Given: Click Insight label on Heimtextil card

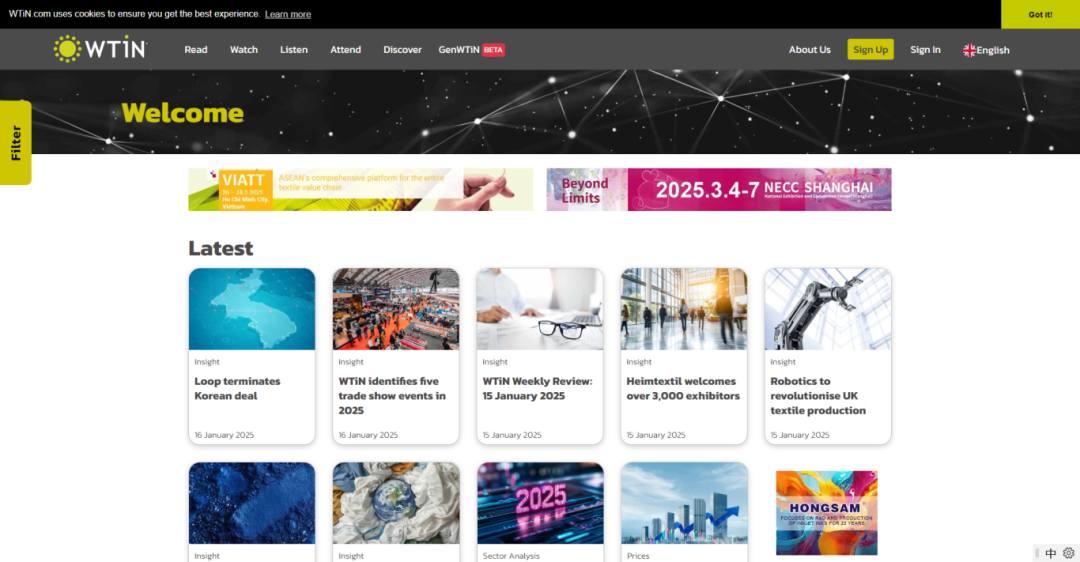Looking at the screenshot, I should (x=638, y=362).
